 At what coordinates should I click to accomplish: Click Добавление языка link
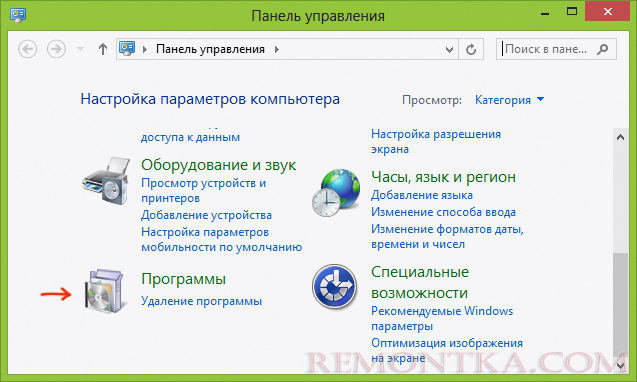(x=422, y=195)
